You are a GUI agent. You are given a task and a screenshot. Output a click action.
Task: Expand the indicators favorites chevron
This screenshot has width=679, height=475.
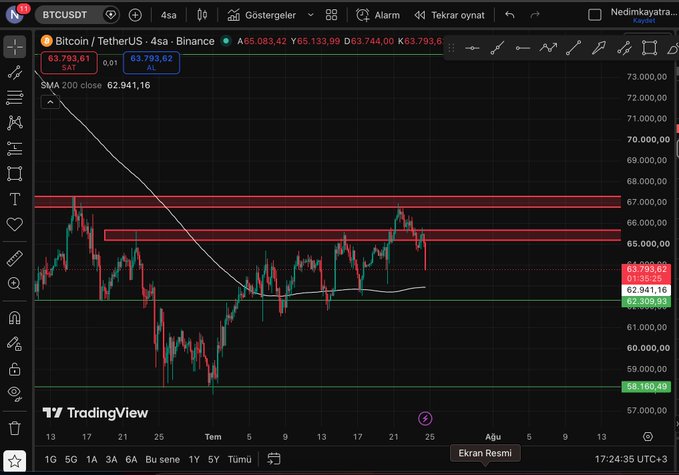click(310, 15)
